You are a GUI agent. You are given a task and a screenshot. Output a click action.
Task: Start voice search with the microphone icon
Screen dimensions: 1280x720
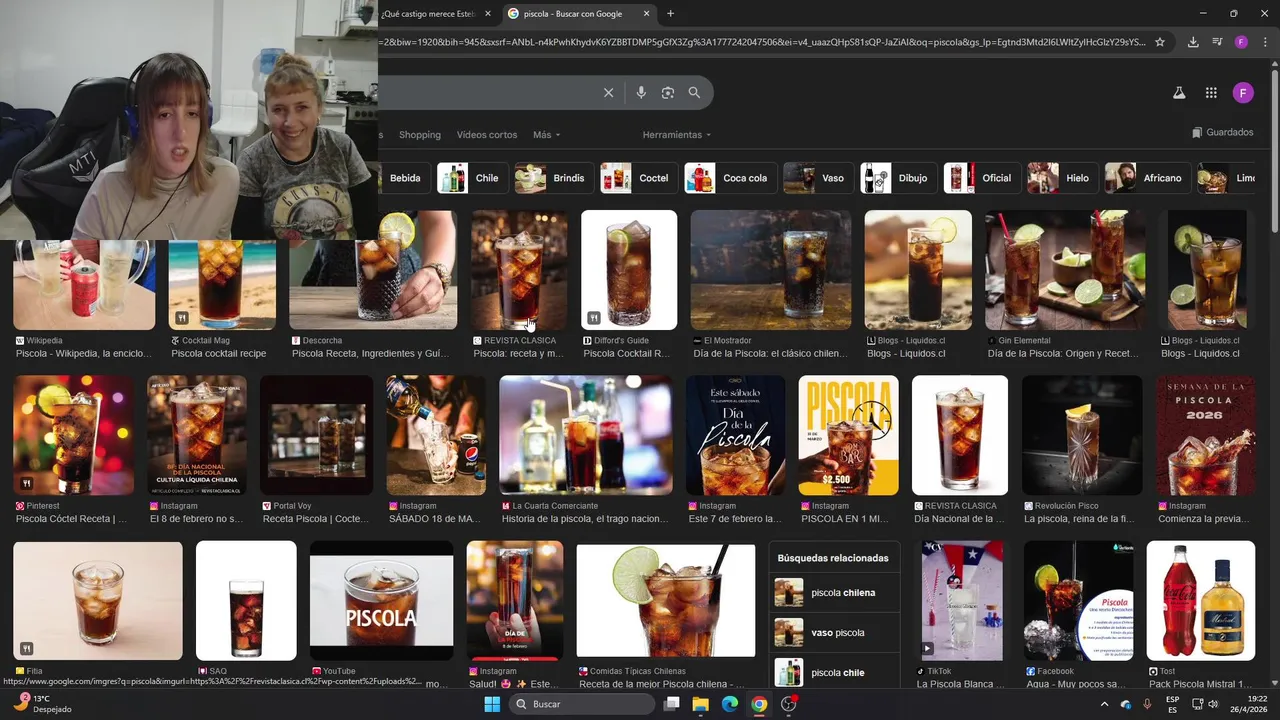pos(641,93)
